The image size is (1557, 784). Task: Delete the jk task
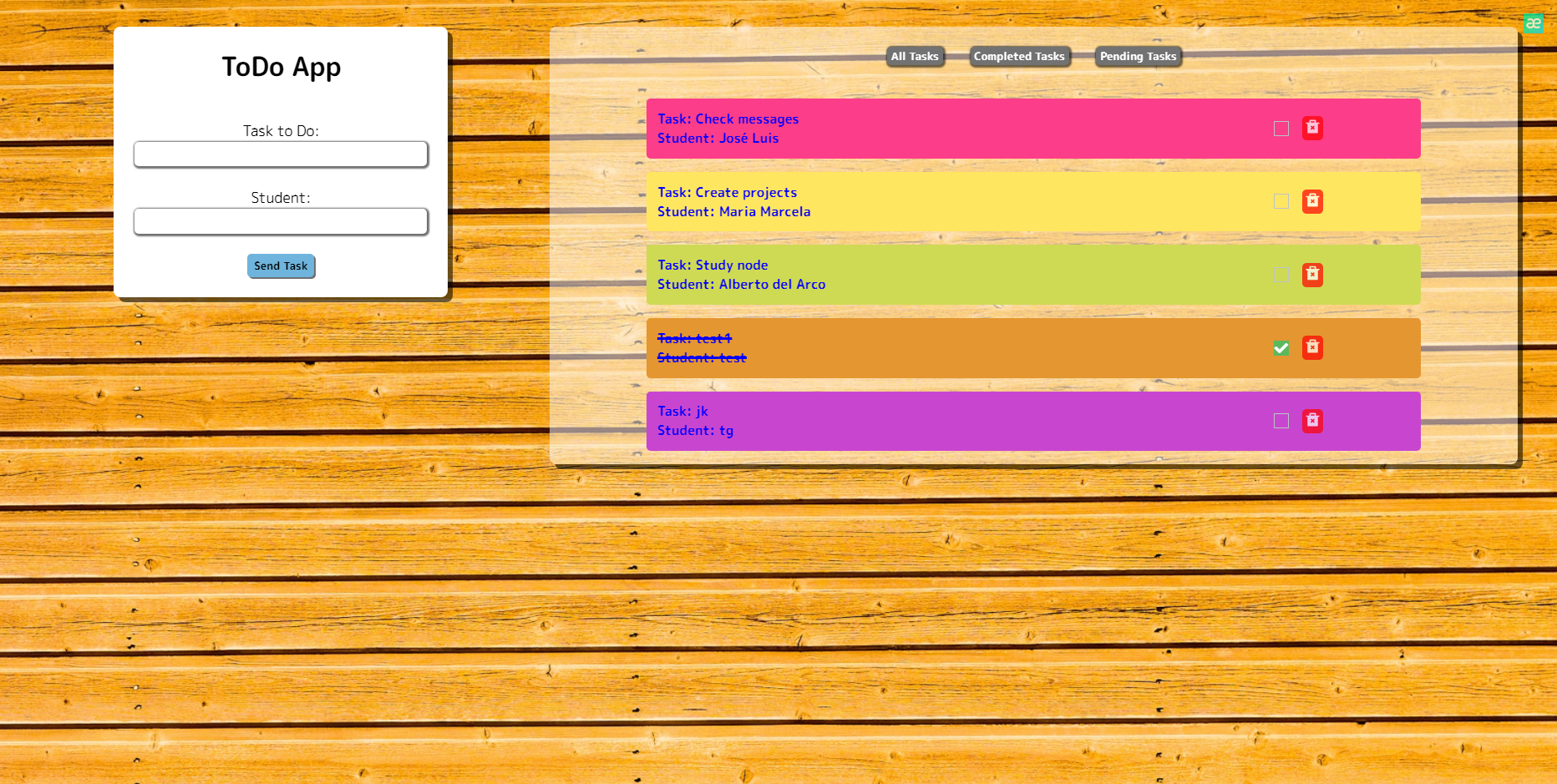point(1312,421)
